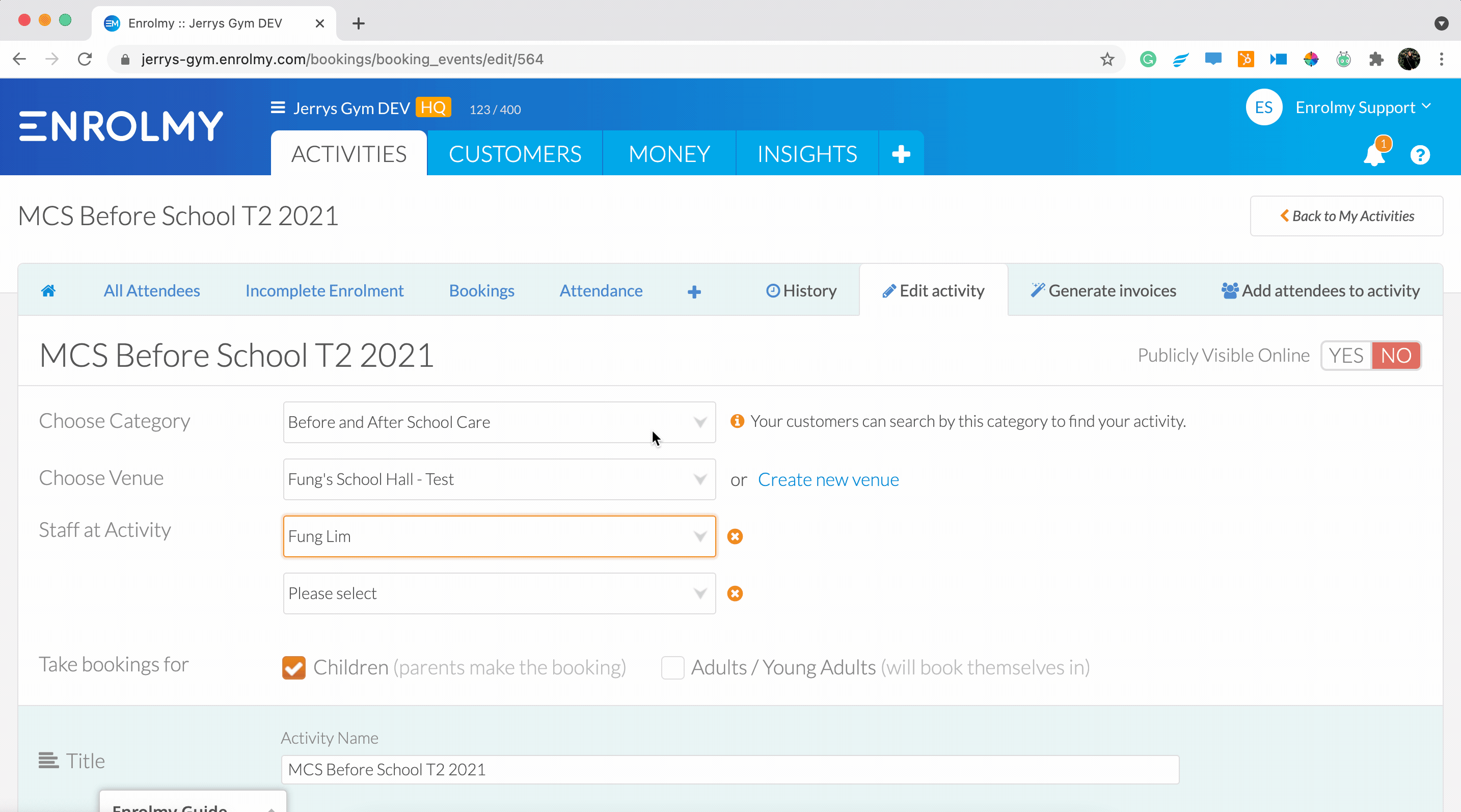Viewport: 1461px width, 812px height.
Task: Go to the activity home icon tab
Action: pyautogui.click(x=48, y=291)
